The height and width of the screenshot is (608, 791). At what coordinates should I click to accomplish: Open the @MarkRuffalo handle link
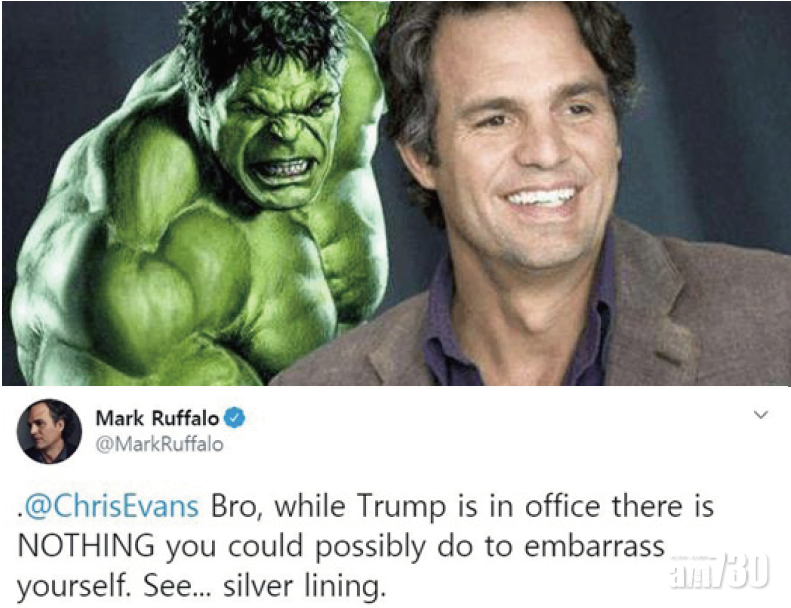159,444
